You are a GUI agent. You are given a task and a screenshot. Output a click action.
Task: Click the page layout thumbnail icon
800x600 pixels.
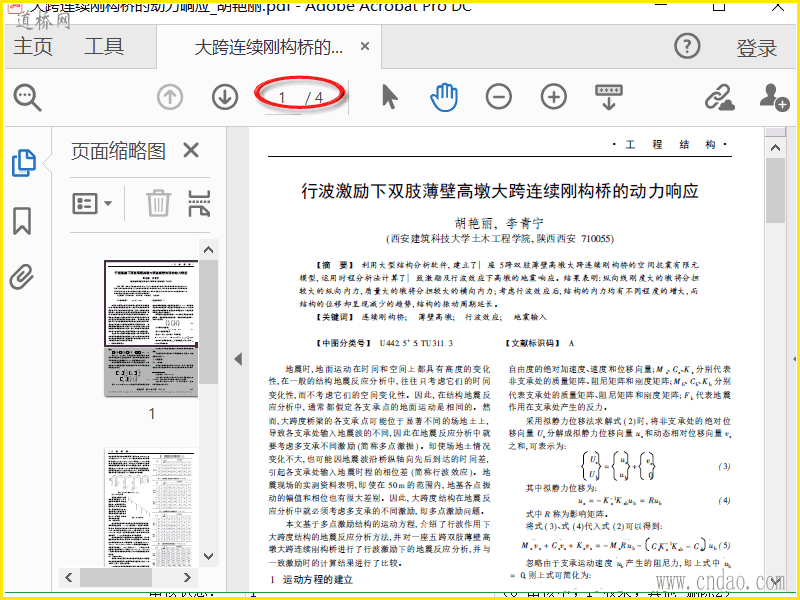[x=199, y=203]
